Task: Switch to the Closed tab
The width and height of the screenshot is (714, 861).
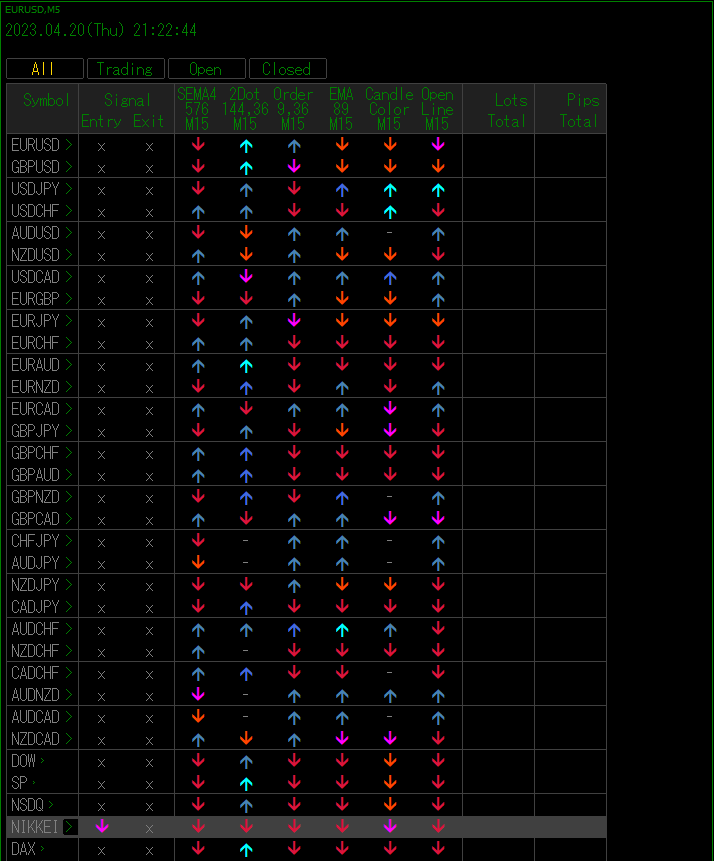Action: 288,69
